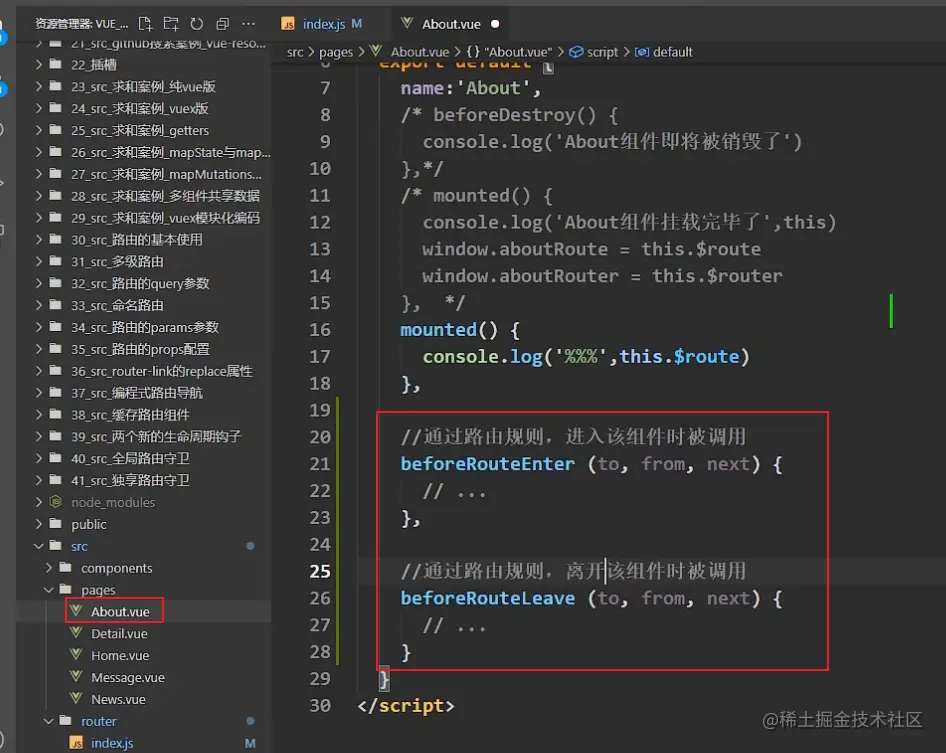The height and width of the screenshot is (753, 946).
Task: Select the 39_src_两个新的生命周期钩子 folder
Action: point(156,436)
